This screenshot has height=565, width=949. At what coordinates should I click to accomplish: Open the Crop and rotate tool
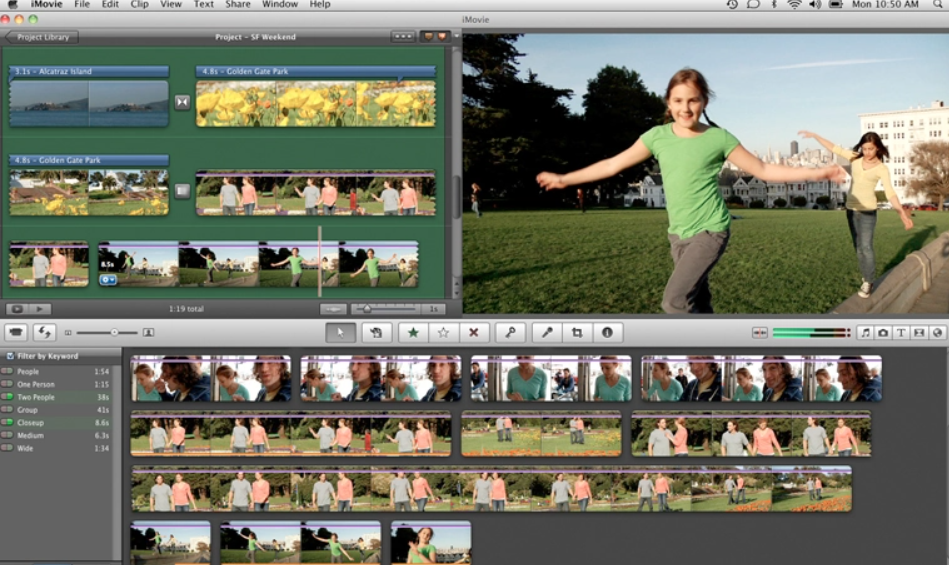[x=576, y=332]
